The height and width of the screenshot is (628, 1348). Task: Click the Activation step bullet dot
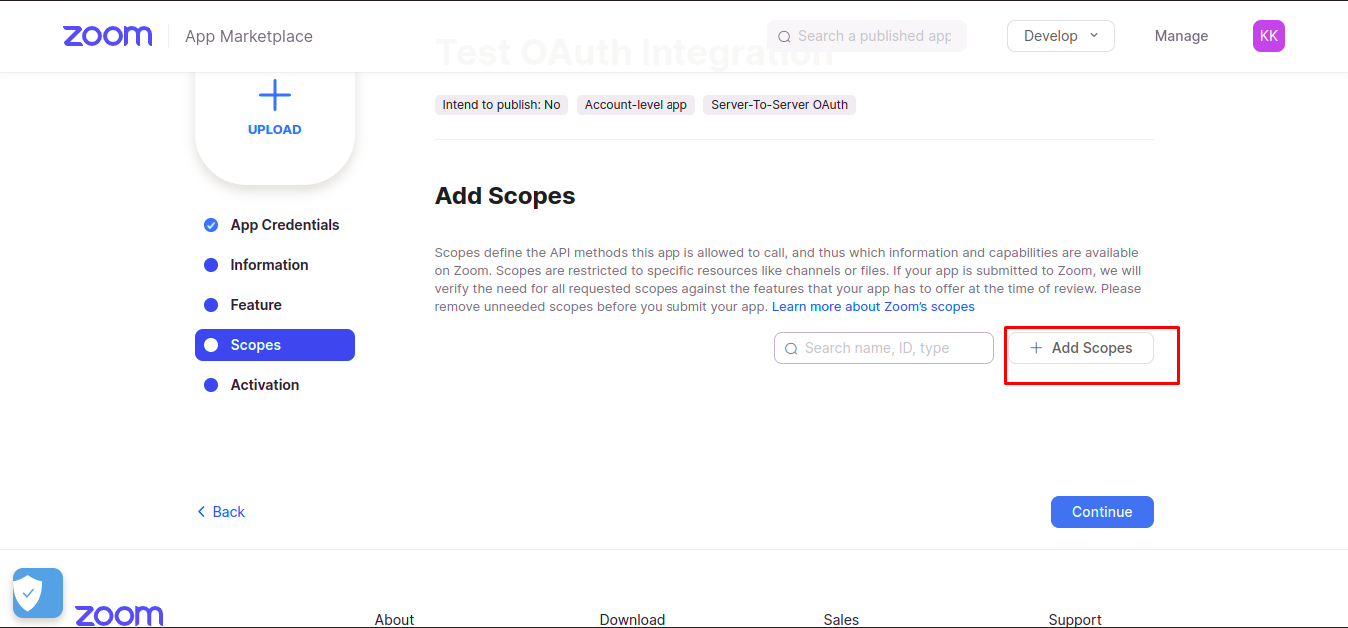tap(211, 385)
